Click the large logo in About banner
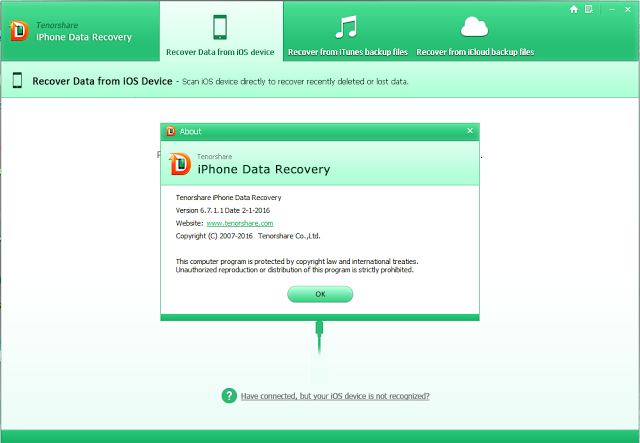Viewport: 640px width, 443px height. (x=180, y=163)
